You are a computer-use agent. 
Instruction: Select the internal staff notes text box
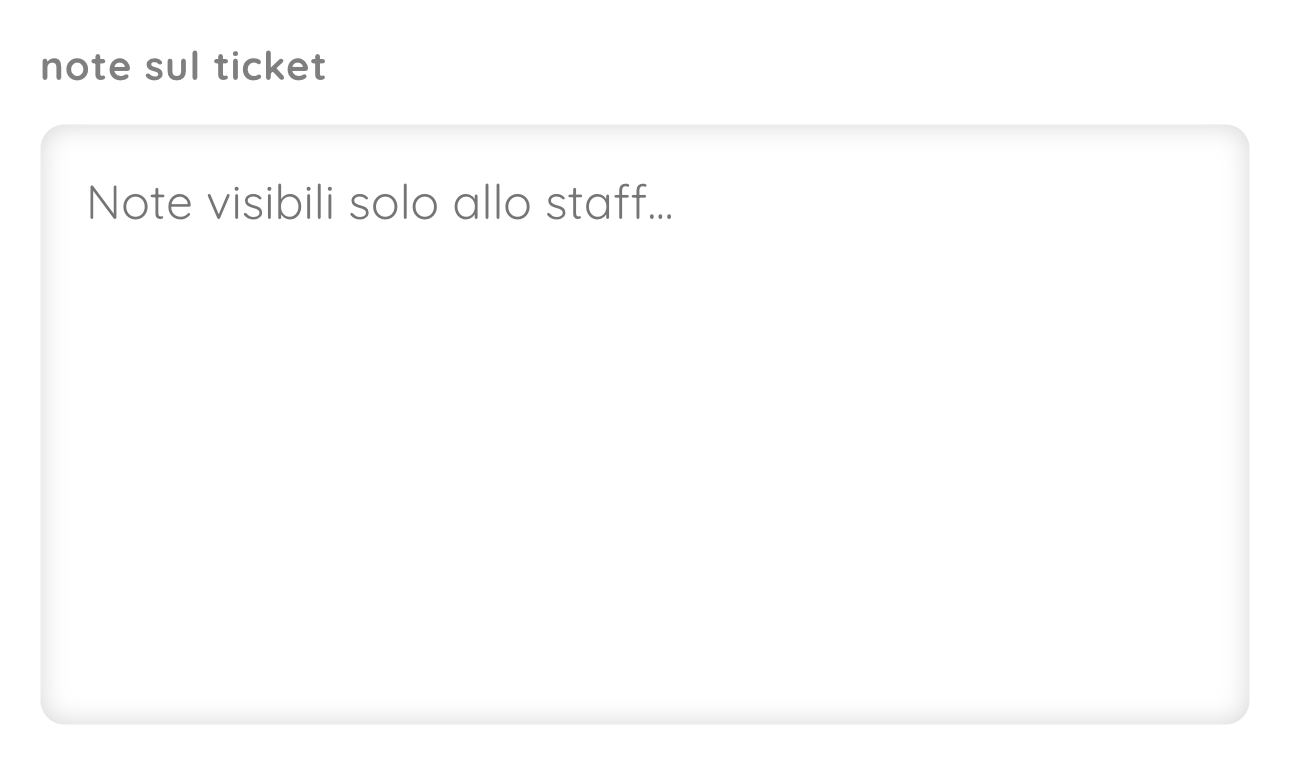pyautogui.click(x=644, y=424)
